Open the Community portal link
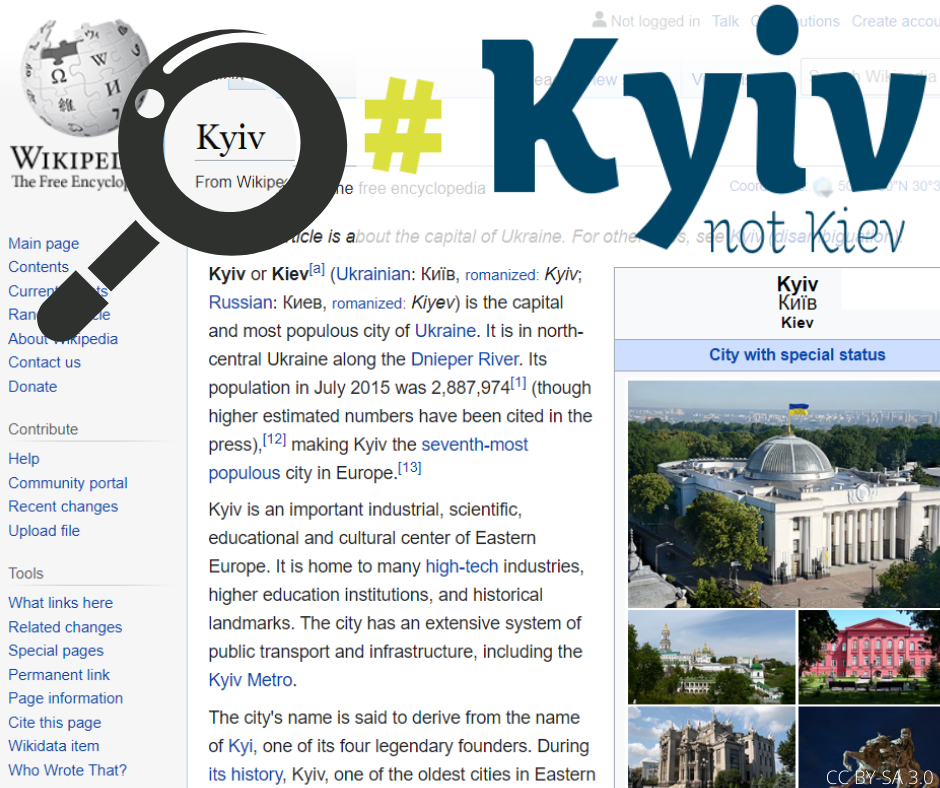Screen dimensions: 940x788 pos(68,483)
